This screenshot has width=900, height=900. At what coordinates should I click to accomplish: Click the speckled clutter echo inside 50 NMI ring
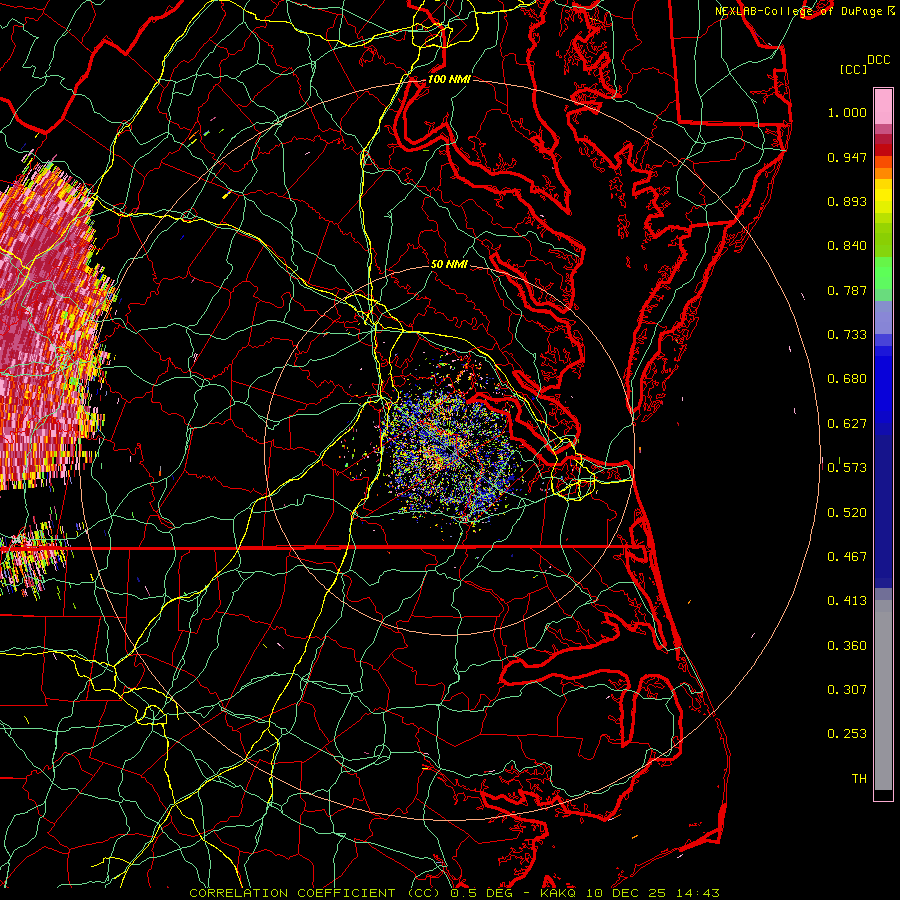click(451, 453)
